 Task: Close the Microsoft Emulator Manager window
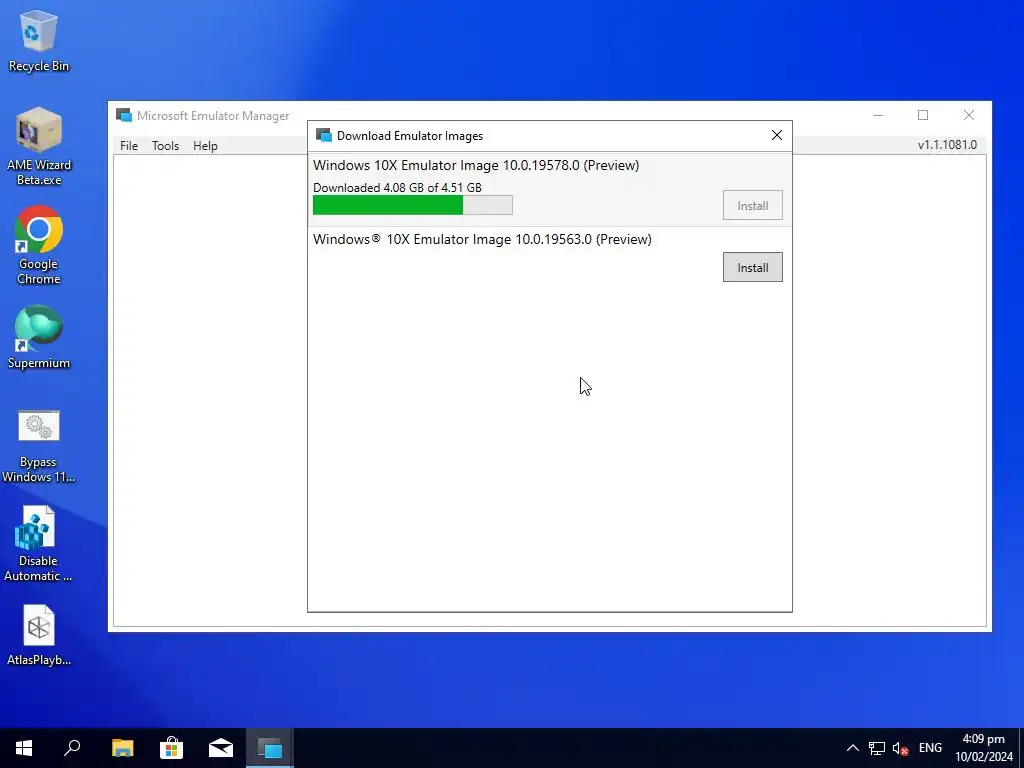(x=968, y=115)
